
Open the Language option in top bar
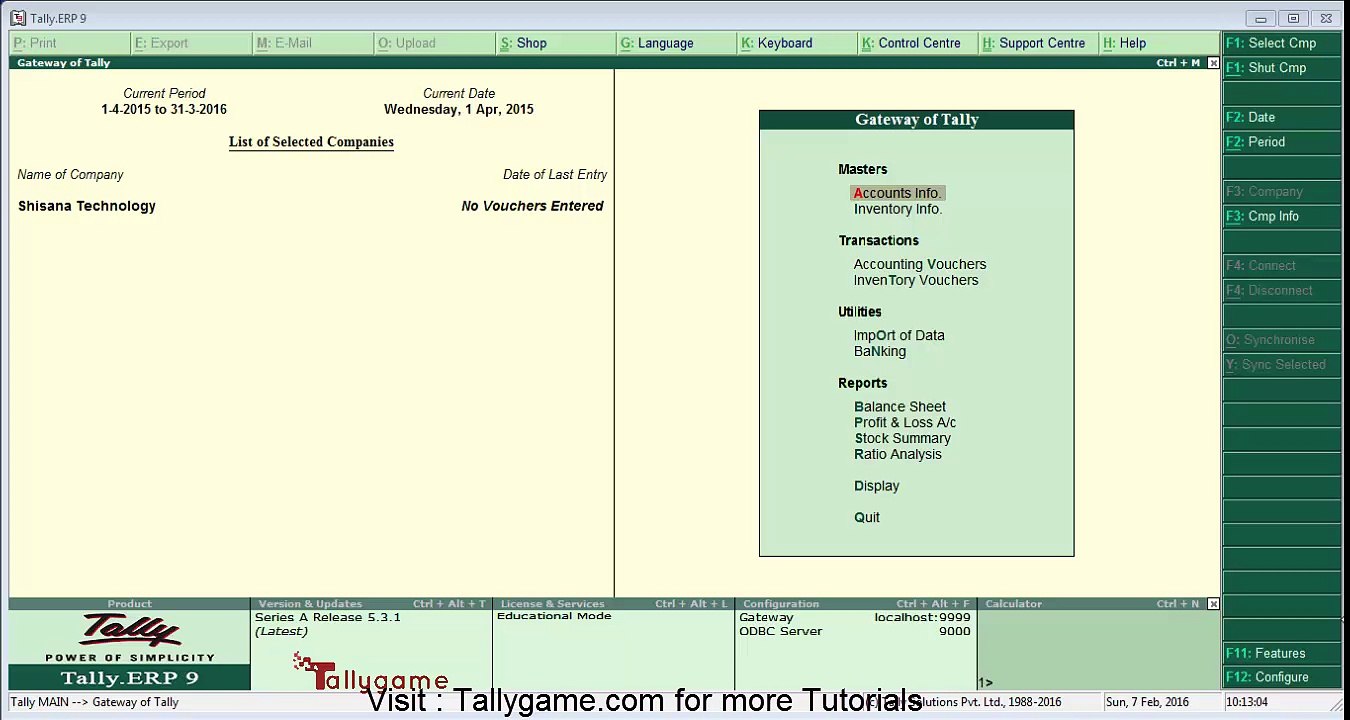coord(677,43)
